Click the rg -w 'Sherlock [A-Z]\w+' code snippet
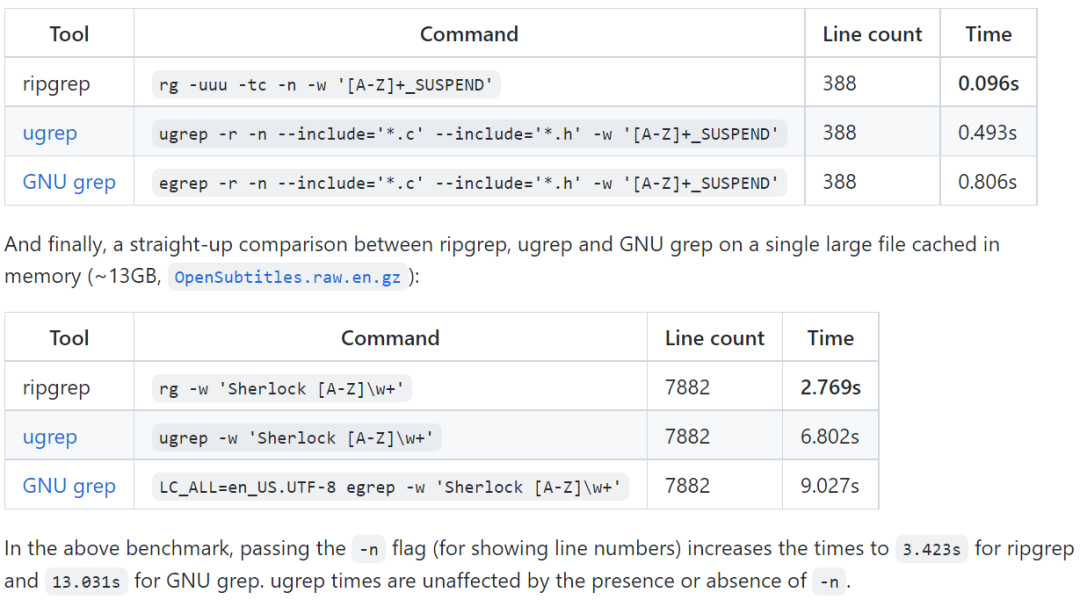 [x=282, y=389]
